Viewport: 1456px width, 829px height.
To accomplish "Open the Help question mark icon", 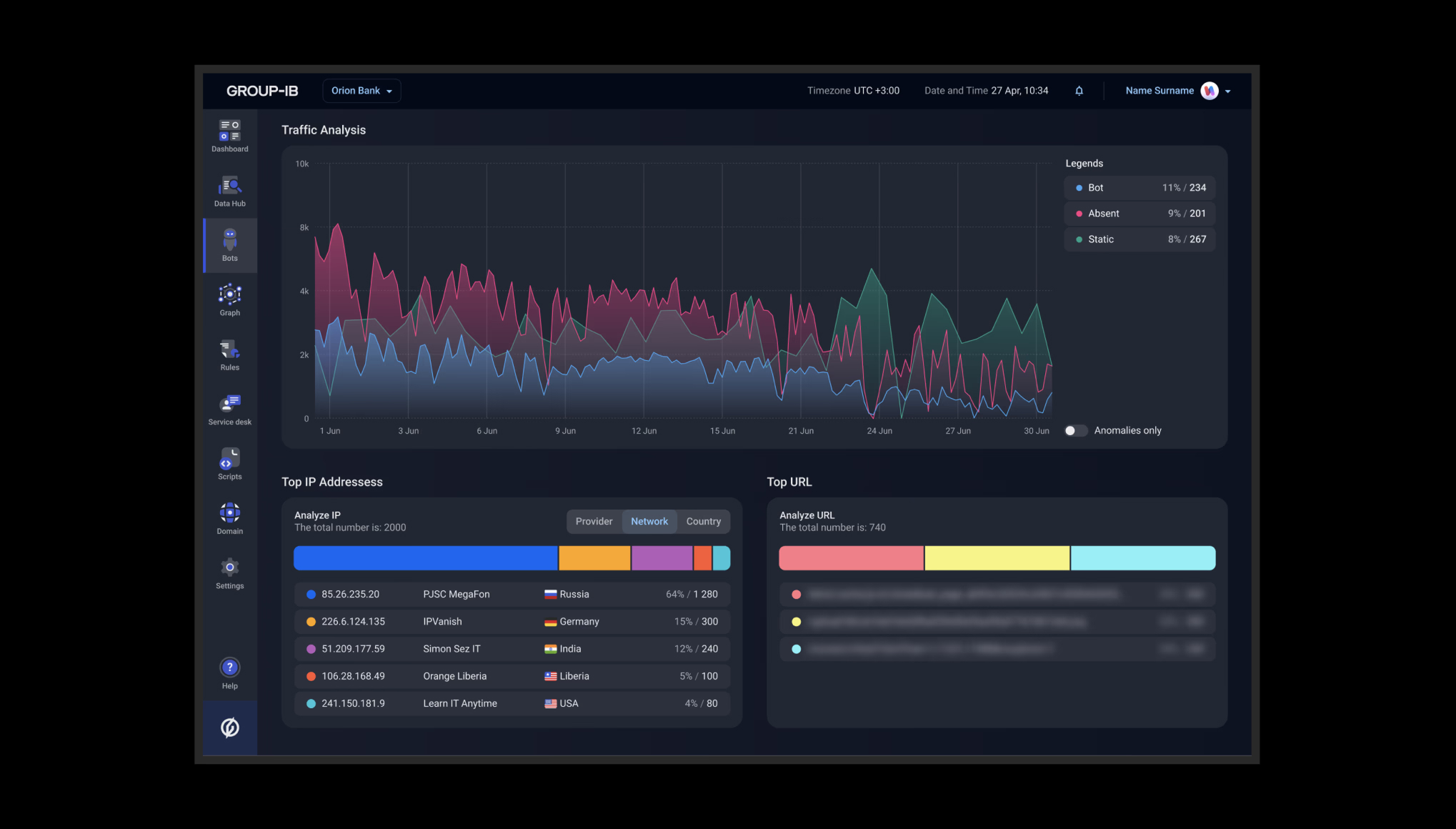I will pyautogui.click(x=229, y=667).
